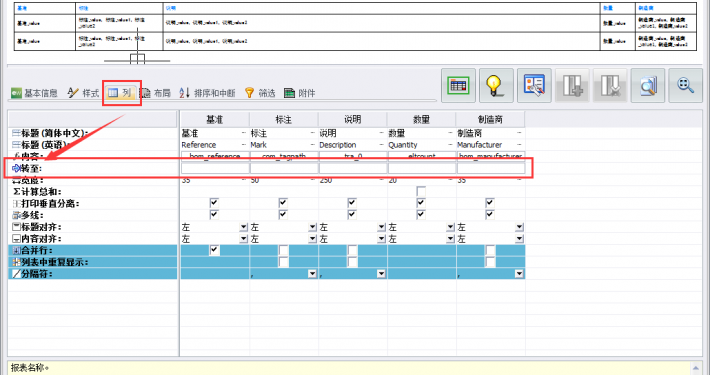Click the 标题 (简体中文) row icon
Viewport: 710px width, 375px height.
pos(16,133)
